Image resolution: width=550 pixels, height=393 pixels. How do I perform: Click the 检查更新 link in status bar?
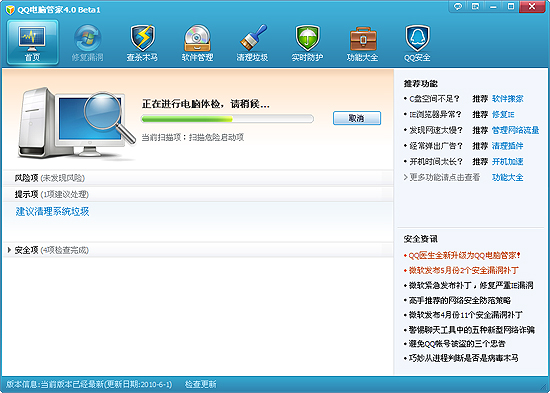coord(201,384)
